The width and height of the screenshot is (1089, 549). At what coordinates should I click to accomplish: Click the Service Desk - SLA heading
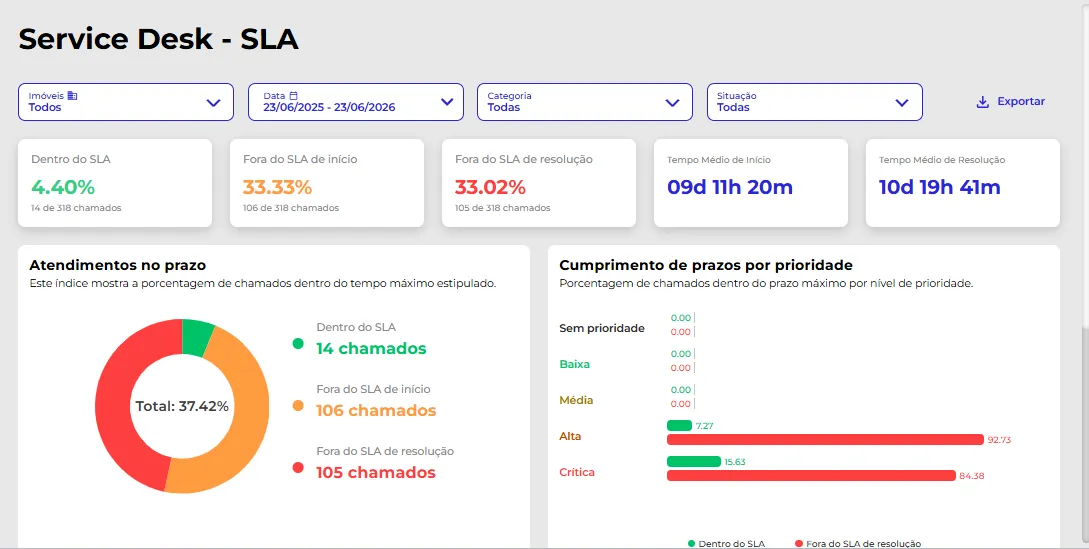coord(158,40)
